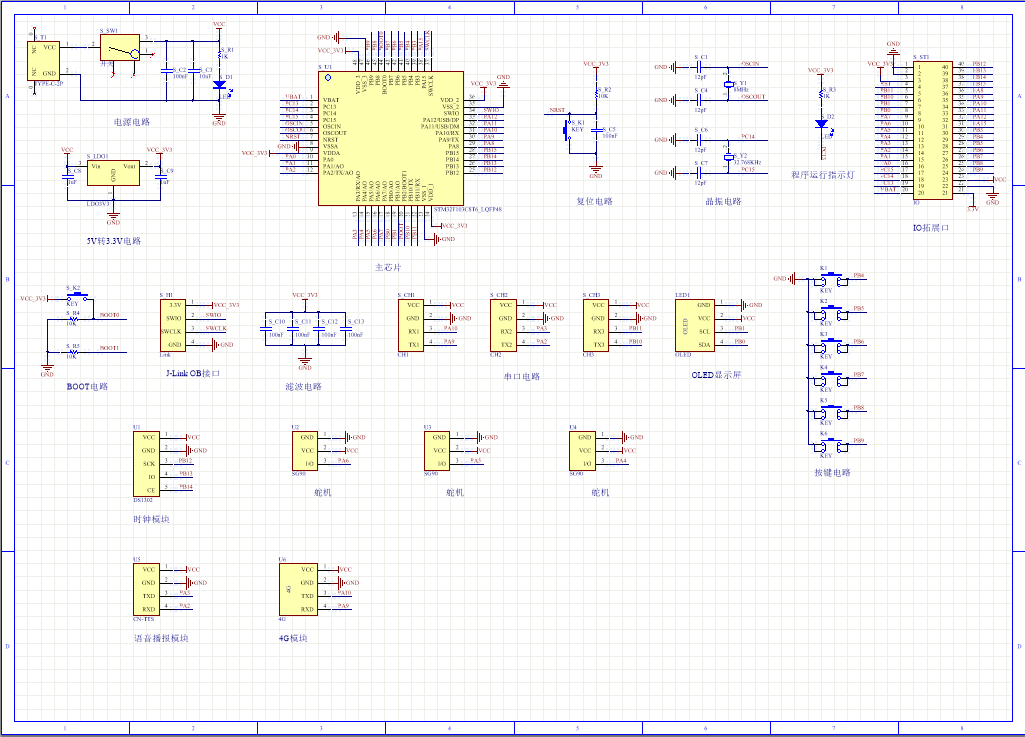
Task: Click the J-Link OB接口 section label
Action: (193, 373)
